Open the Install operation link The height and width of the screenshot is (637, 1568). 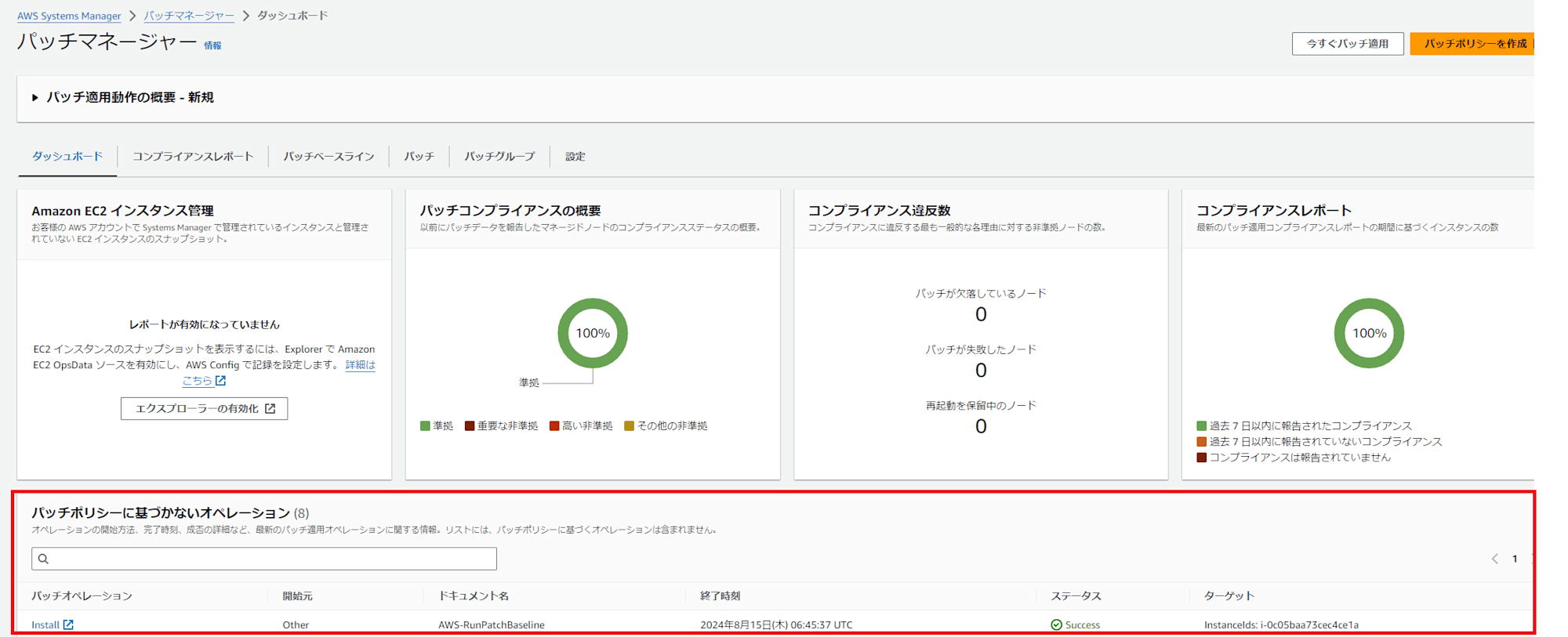pos(45,624)
